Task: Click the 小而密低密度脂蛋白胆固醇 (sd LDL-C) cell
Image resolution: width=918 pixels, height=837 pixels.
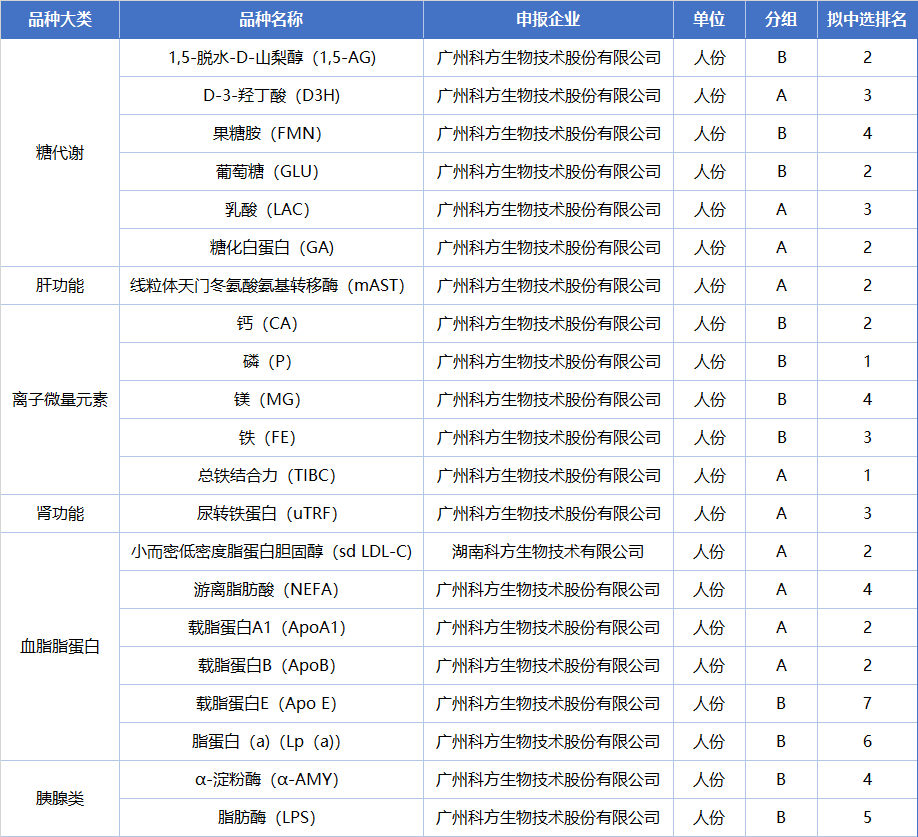Action: point(271,552)
